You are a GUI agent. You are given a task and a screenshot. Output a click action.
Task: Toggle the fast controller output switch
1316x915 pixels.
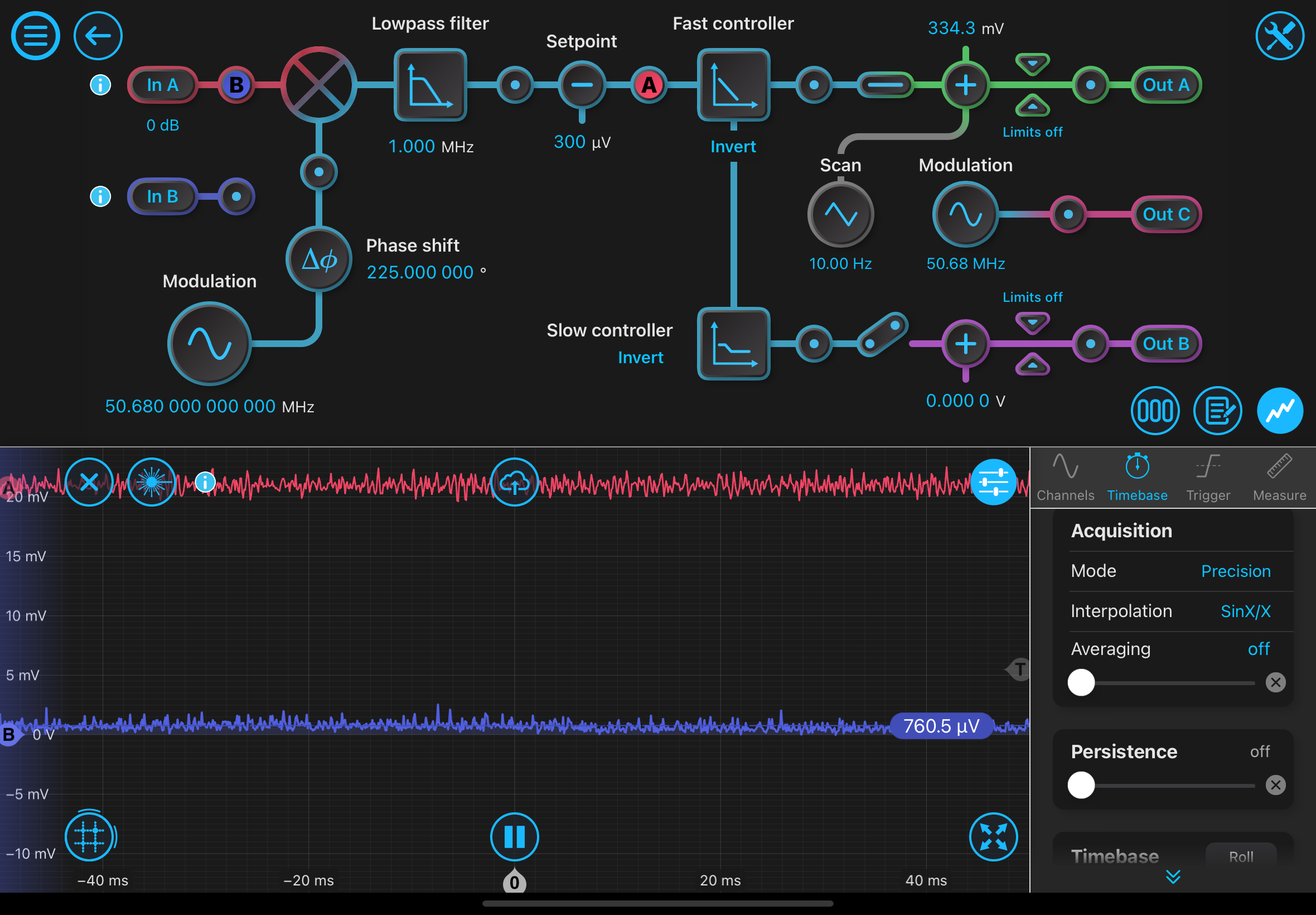(x=885, y=85)
